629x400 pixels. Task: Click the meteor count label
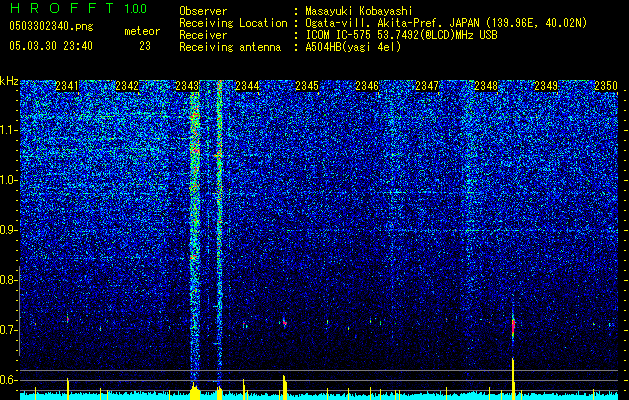(x=142, y=31)
